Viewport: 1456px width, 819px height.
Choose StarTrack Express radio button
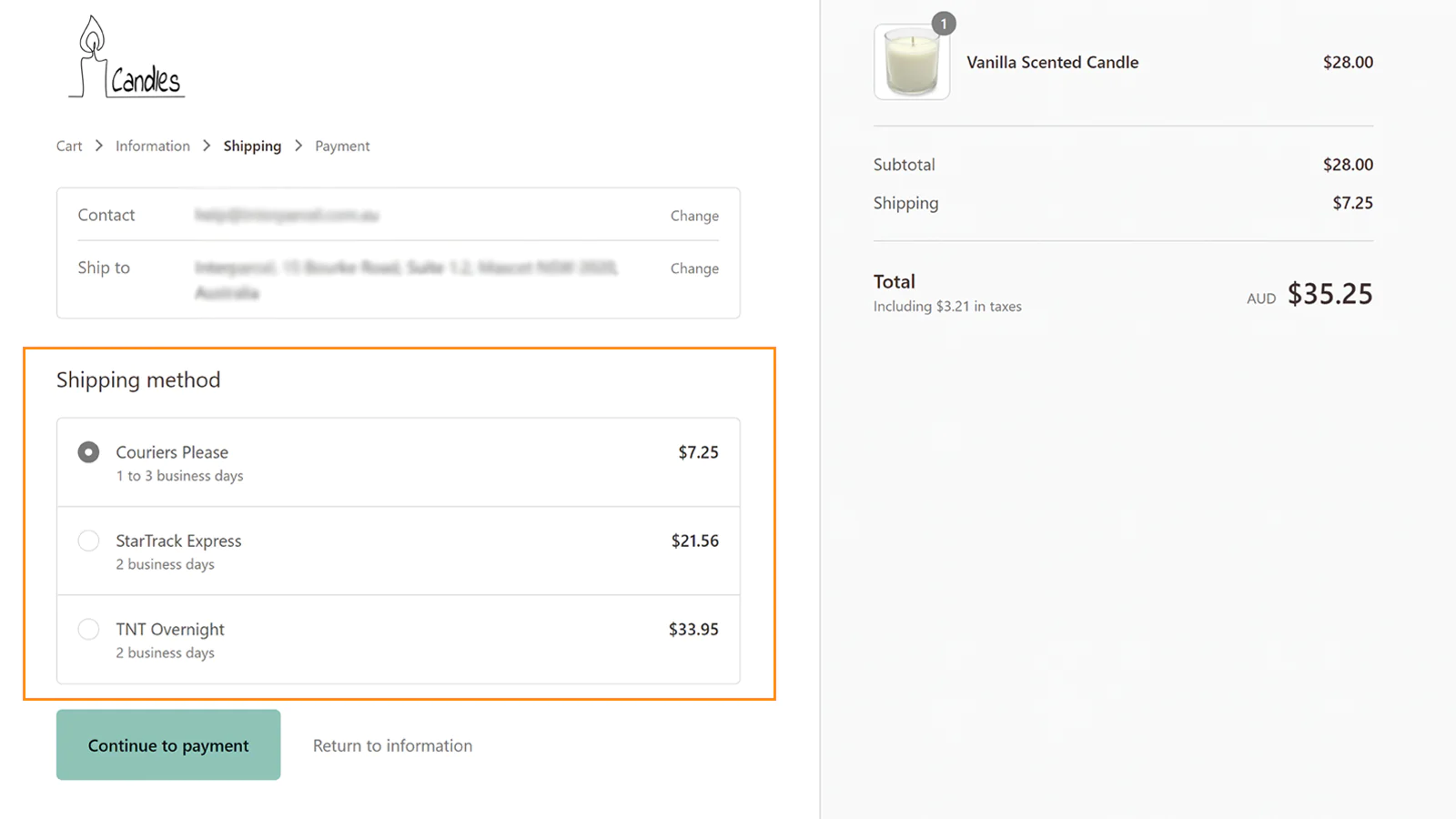[88, 541]
